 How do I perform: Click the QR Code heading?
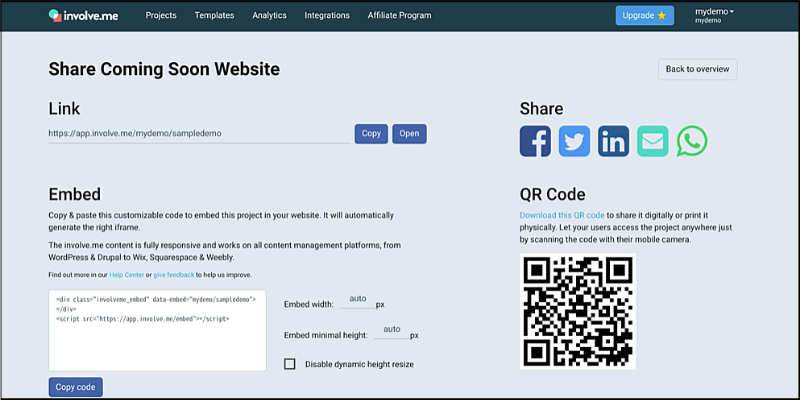[x=553, y=194]
